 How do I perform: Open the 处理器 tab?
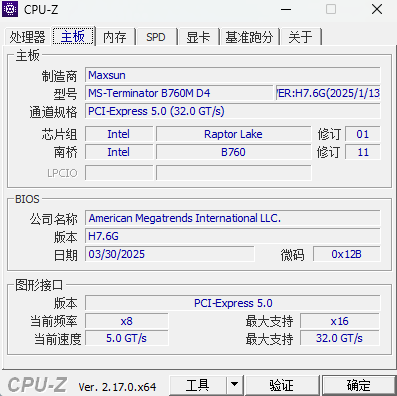point(27,37)
